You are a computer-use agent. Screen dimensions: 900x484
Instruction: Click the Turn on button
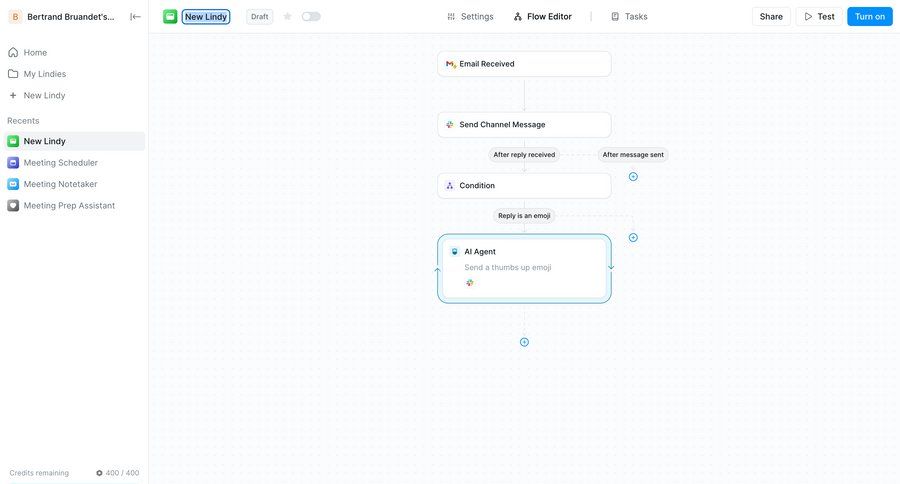coord(870,17)
